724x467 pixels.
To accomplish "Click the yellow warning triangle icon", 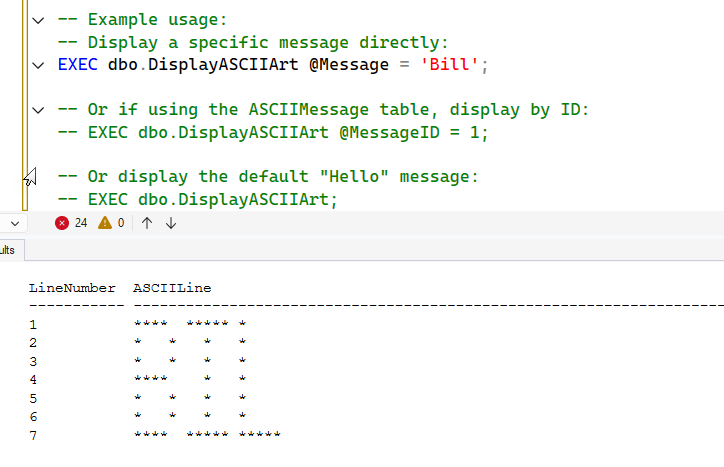I will coord(105,223).
